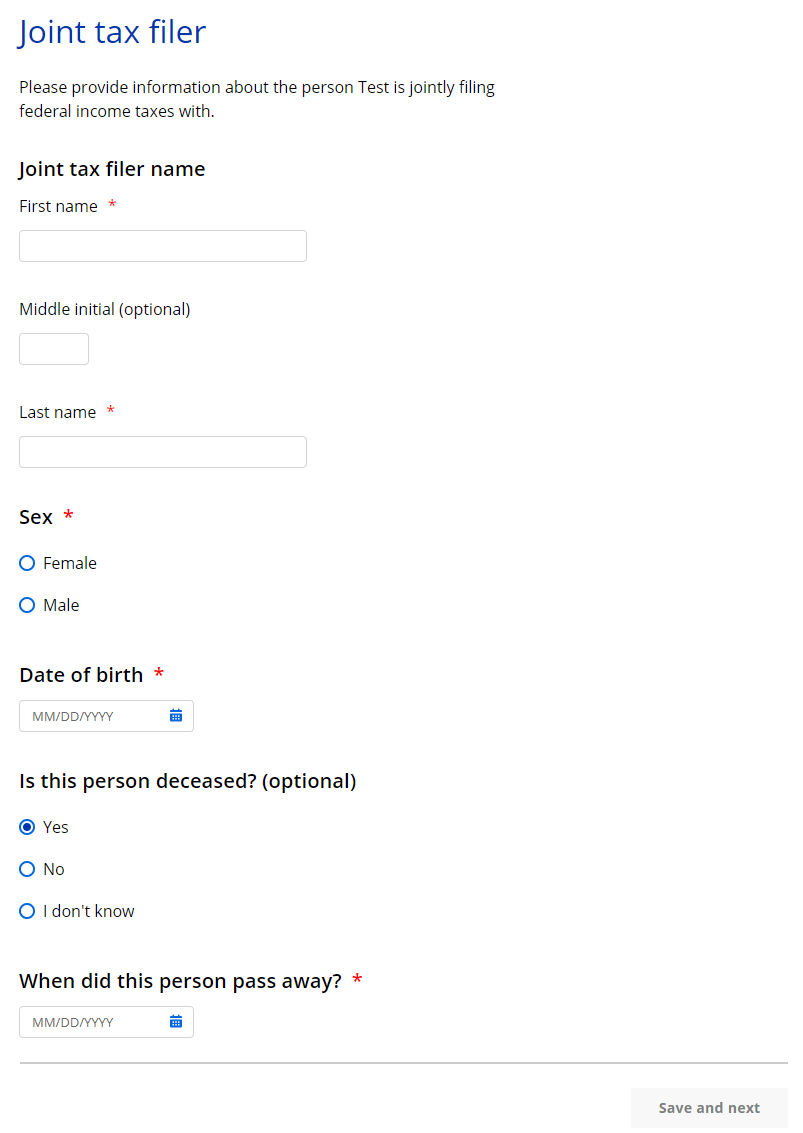Click the "When did this person pass away?" label
This screenshot has width=803, height=1133.
[x=180, y=981]
